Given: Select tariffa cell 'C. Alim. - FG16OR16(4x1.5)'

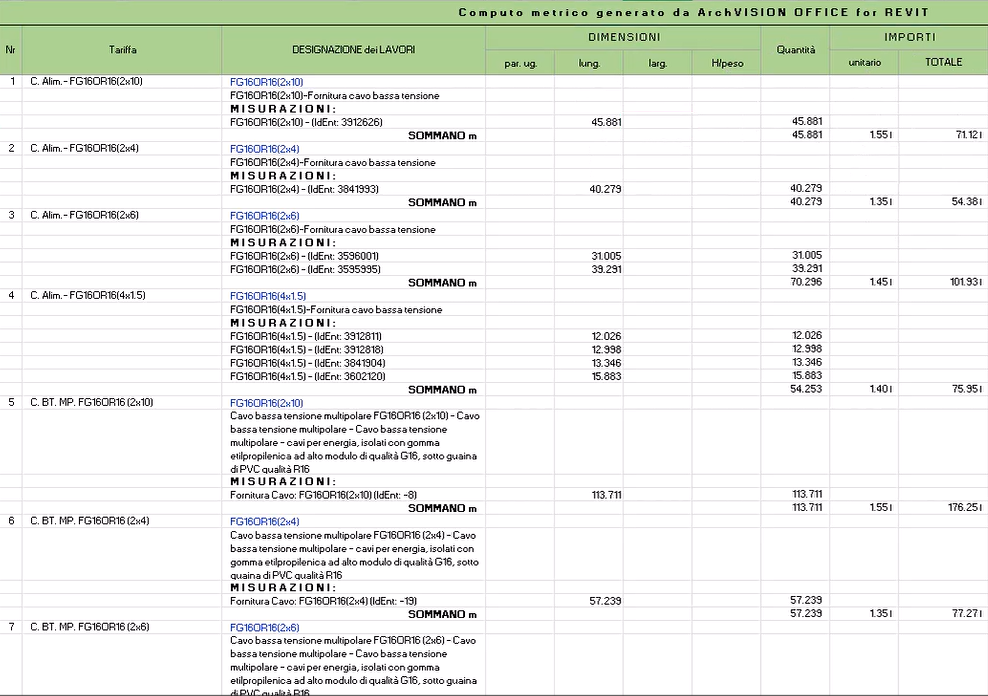Looking at the screenshot, I should [x=88, y=295].
